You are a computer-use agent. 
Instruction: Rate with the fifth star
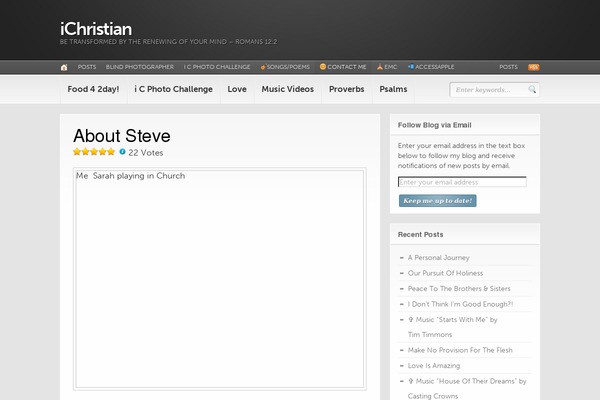(111, 152)
